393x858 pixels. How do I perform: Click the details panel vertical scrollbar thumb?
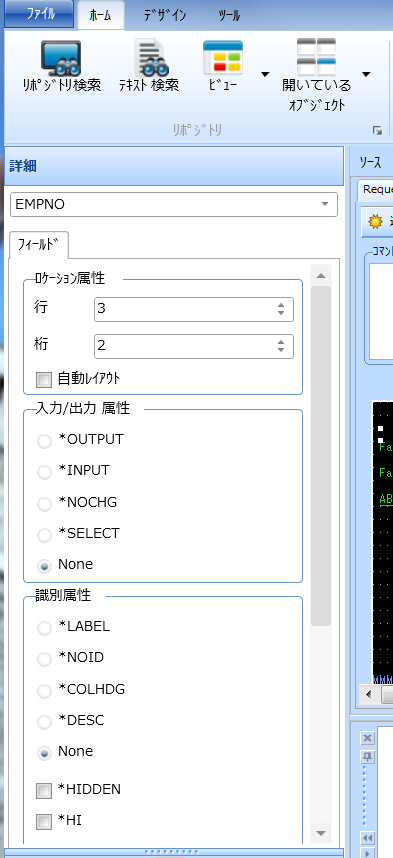tap(321, 455)
